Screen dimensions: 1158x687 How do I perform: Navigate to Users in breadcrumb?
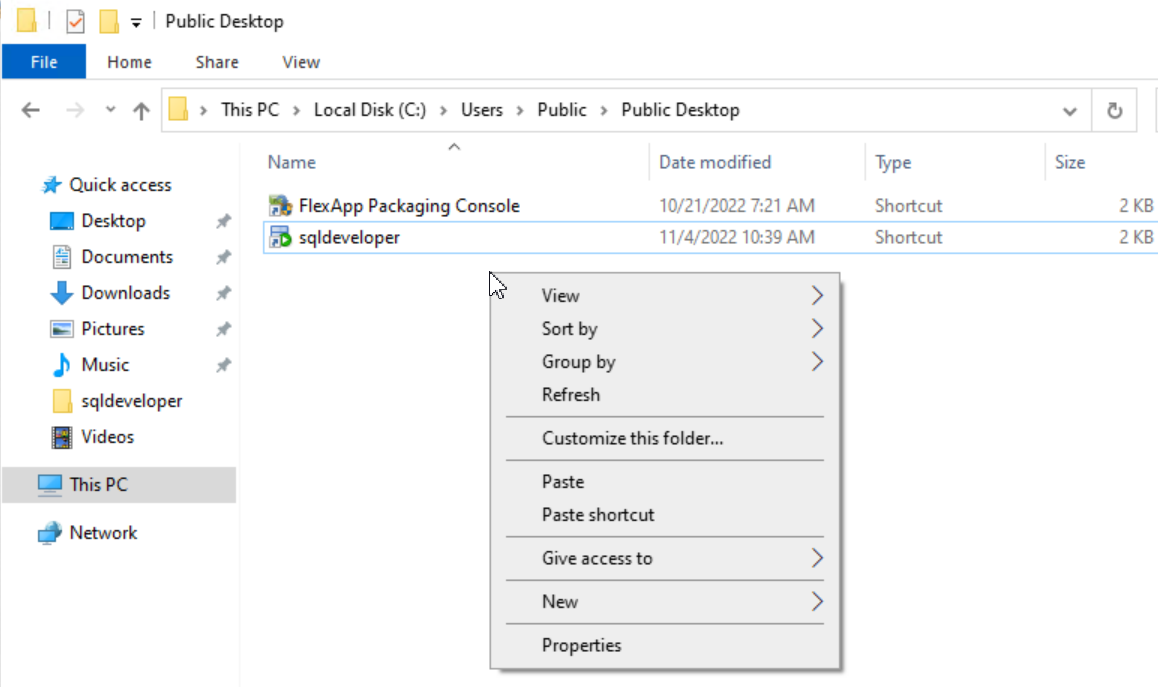(x=482, y=109)
